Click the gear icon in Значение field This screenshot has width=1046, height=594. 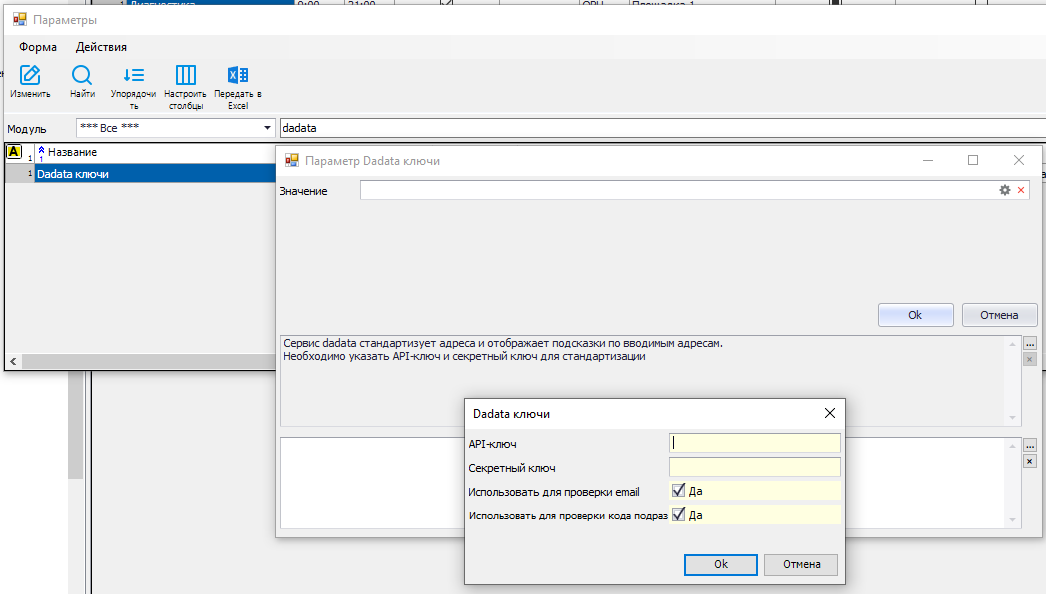click(1005, 190)
